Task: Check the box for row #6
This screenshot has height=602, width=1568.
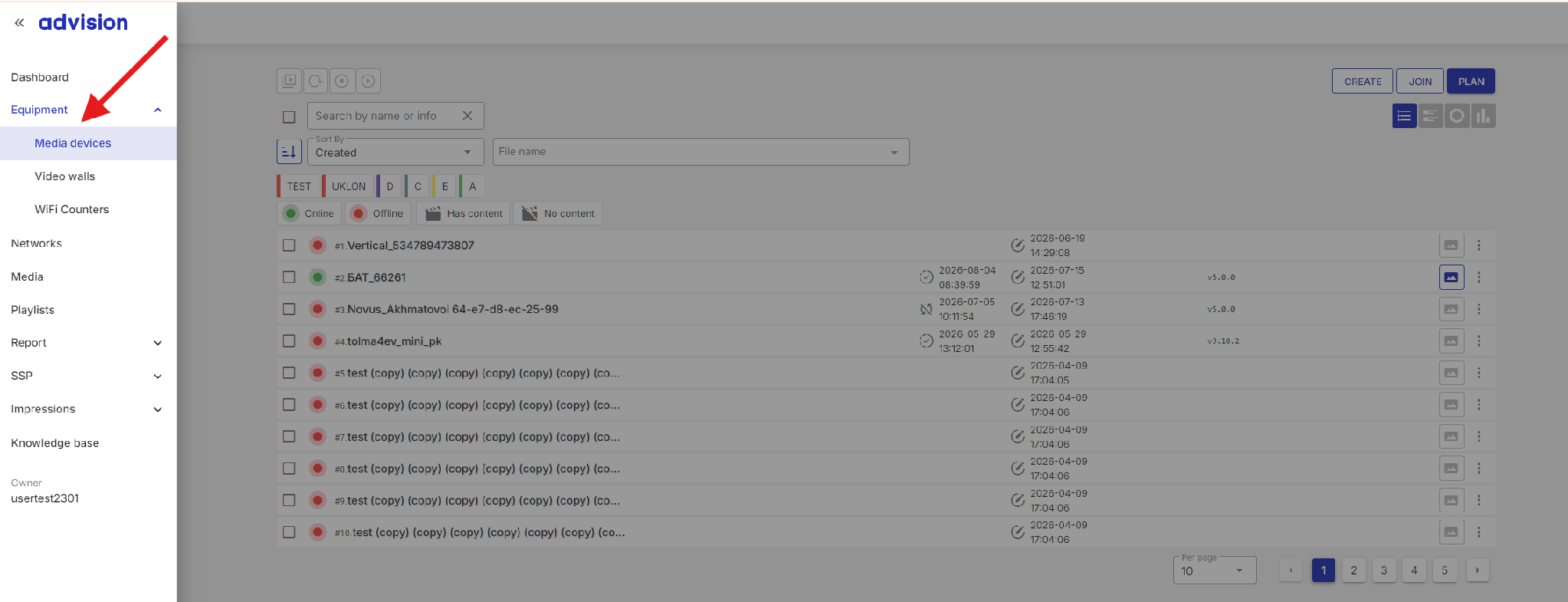Action: click(x=289, y=405)
